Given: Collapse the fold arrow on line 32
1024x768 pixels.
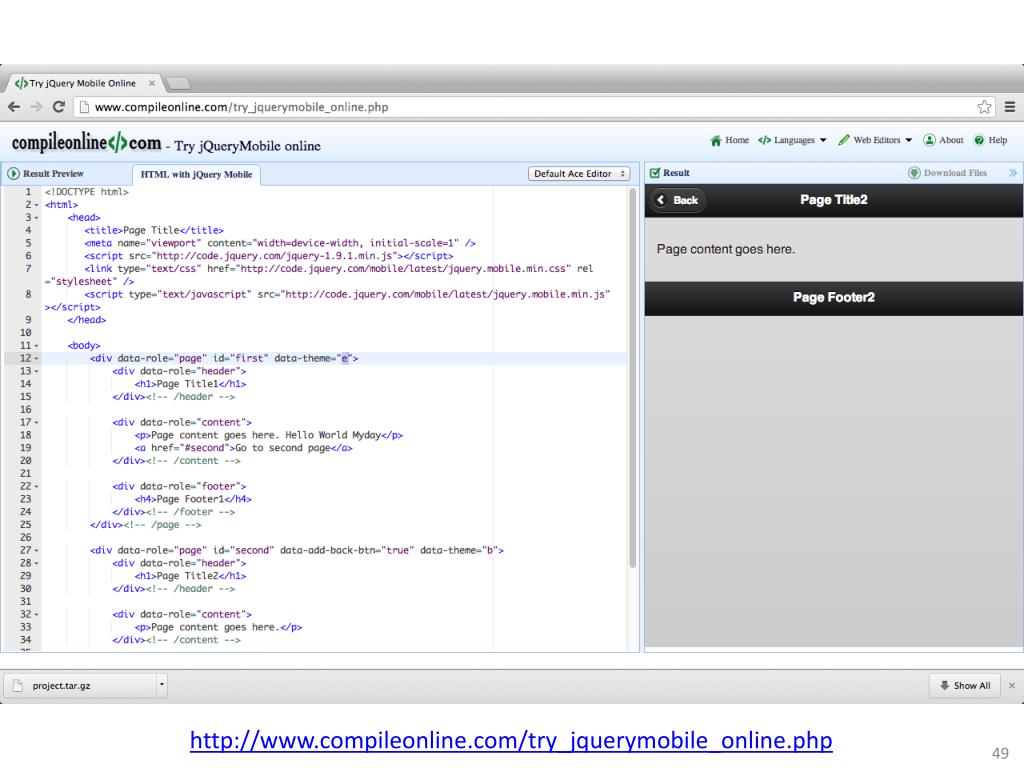Looking at the screenshot, I should pyautogui.click(x=36, y=615).
